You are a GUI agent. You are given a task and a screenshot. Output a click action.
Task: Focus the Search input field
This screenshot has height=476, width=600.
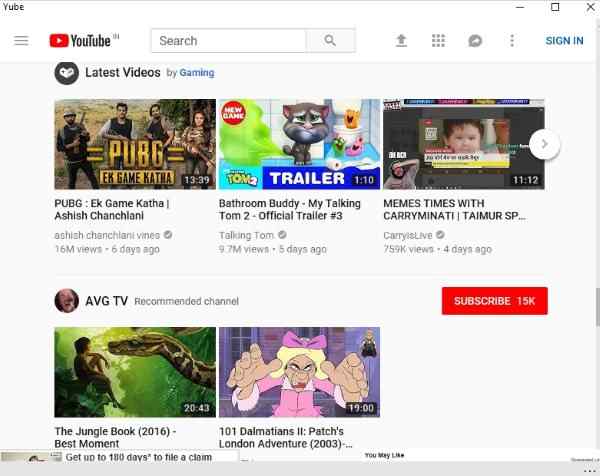click(228, 41)
